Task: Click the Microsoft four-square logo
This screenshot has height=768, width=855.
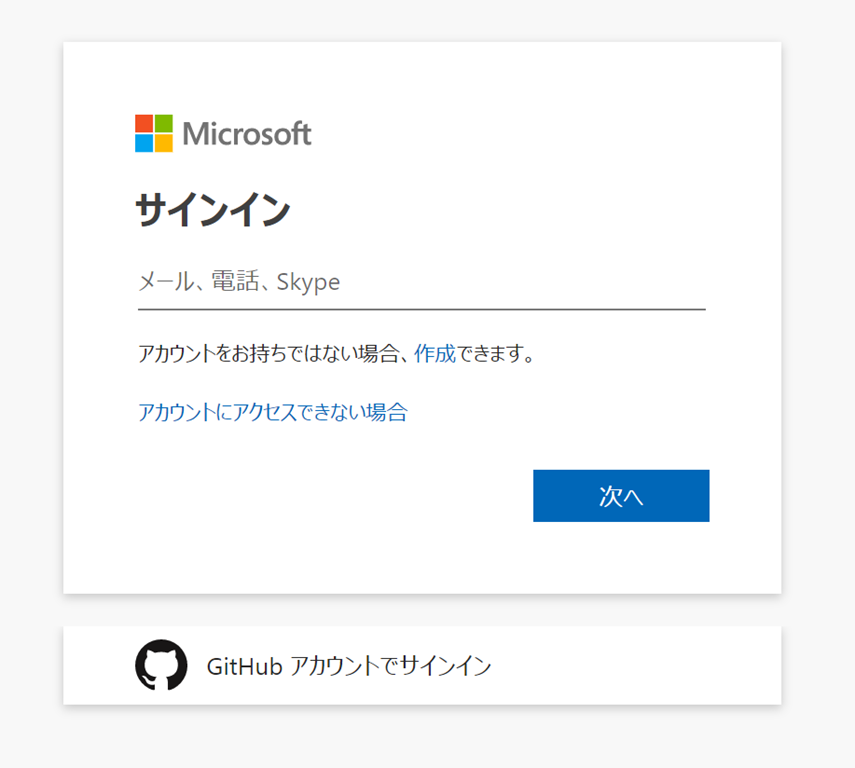Action: tap(154, 133)
